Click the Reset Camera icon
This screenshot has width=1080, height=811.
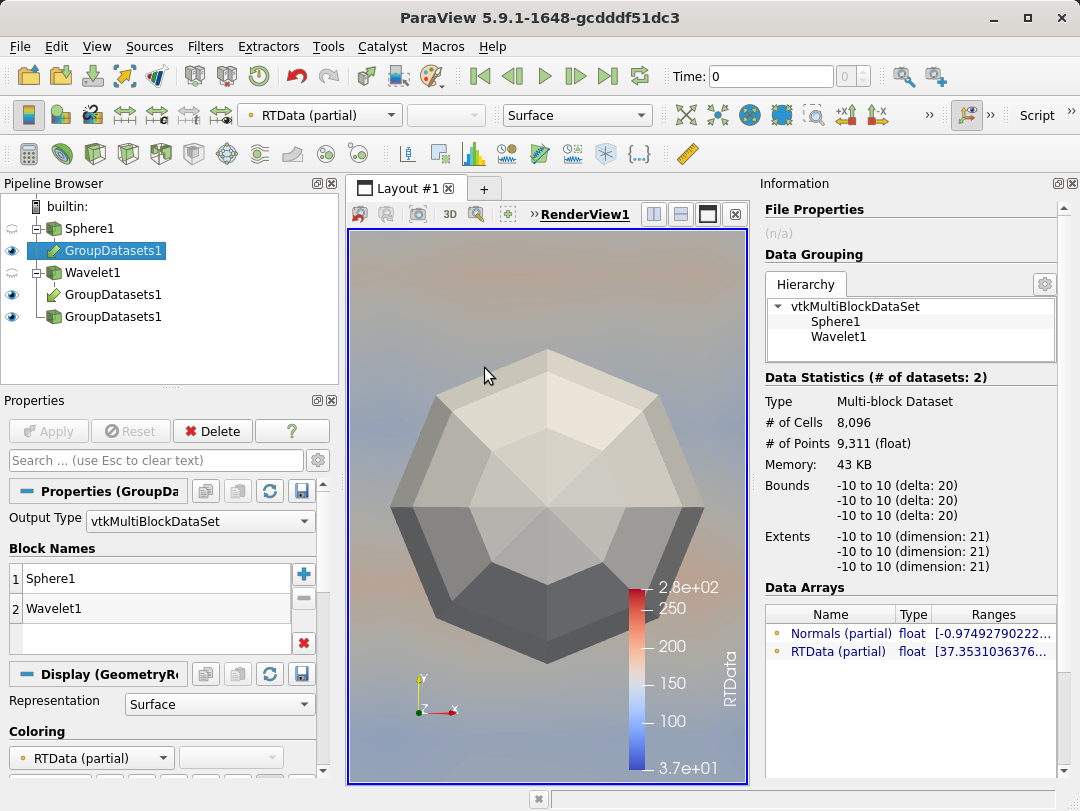(686, 115)
